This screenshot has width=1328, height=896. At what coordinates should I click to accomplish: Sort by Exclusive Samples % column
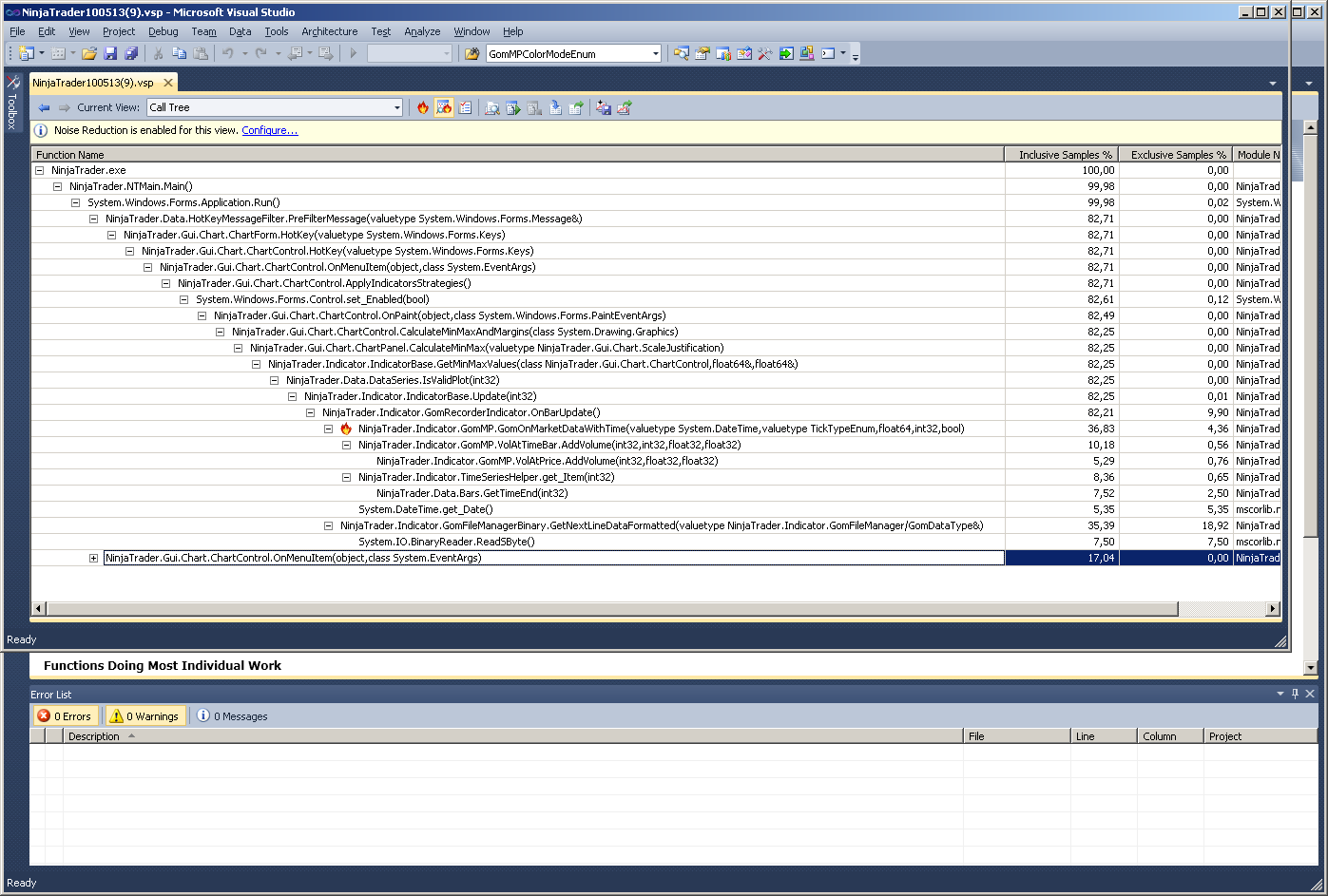click(x=1176, y=155)
